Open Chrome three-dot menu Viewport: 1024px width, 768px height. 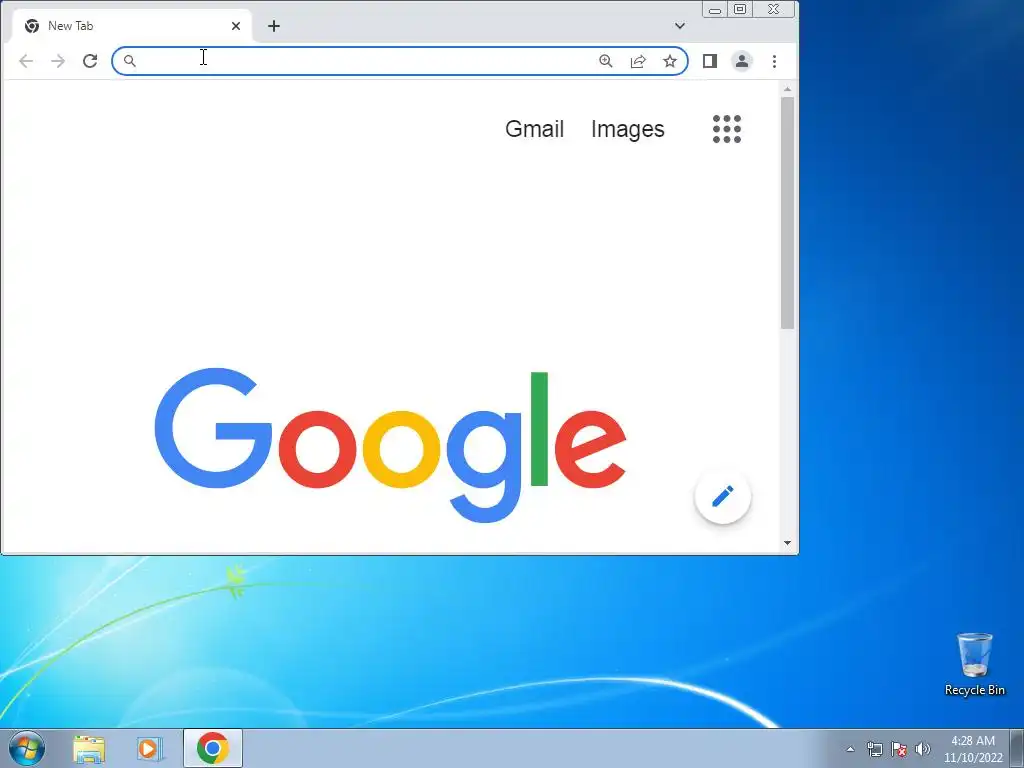click(x=775, y=61)
